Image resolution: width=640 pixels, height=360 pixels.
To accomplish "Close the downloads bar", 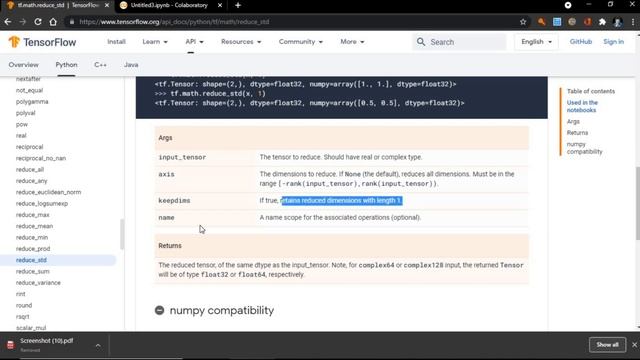I will coord(634,345).
